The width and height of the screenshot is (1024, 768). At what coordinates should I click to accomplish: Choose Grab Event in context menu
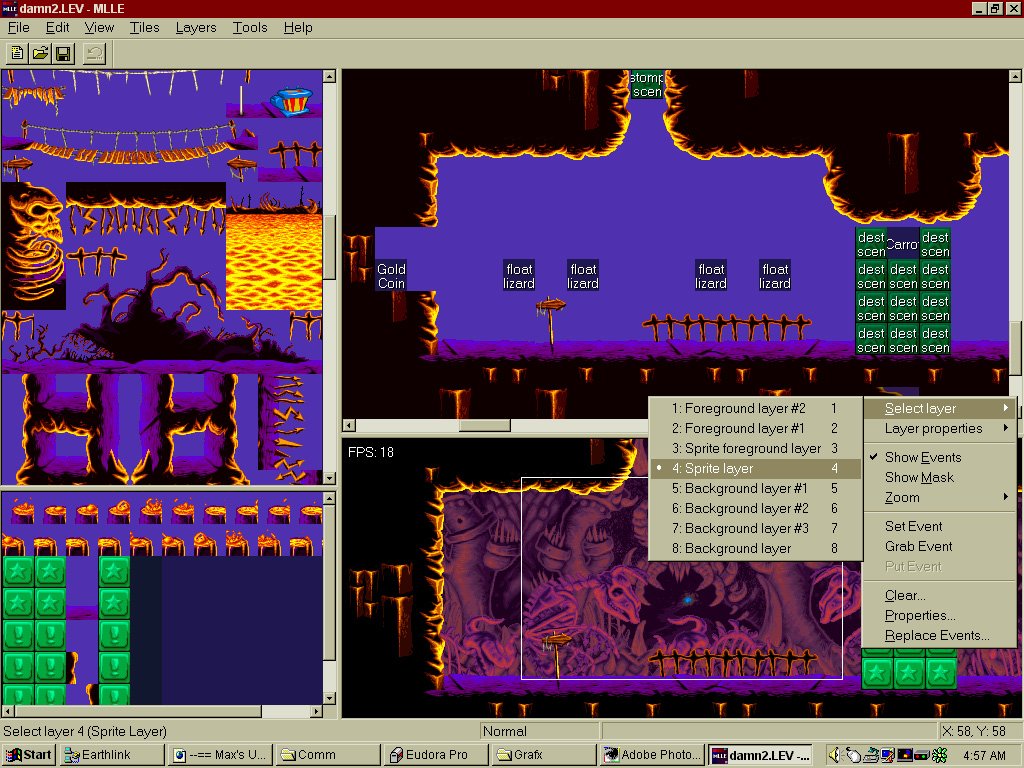[x=939, y=546]
